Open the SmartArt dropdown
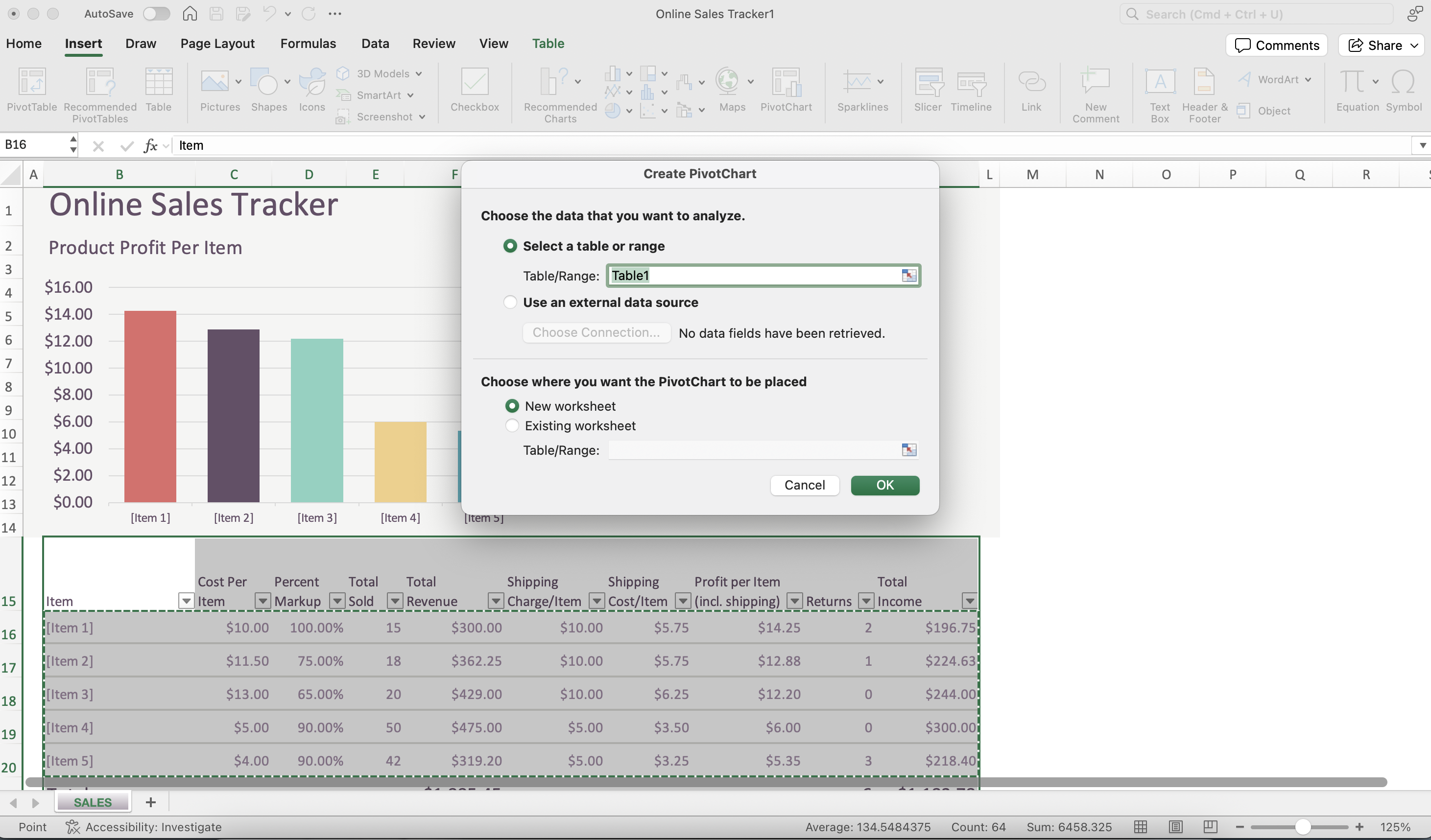This screenshot has width=1431, height=840. point(410,95)
